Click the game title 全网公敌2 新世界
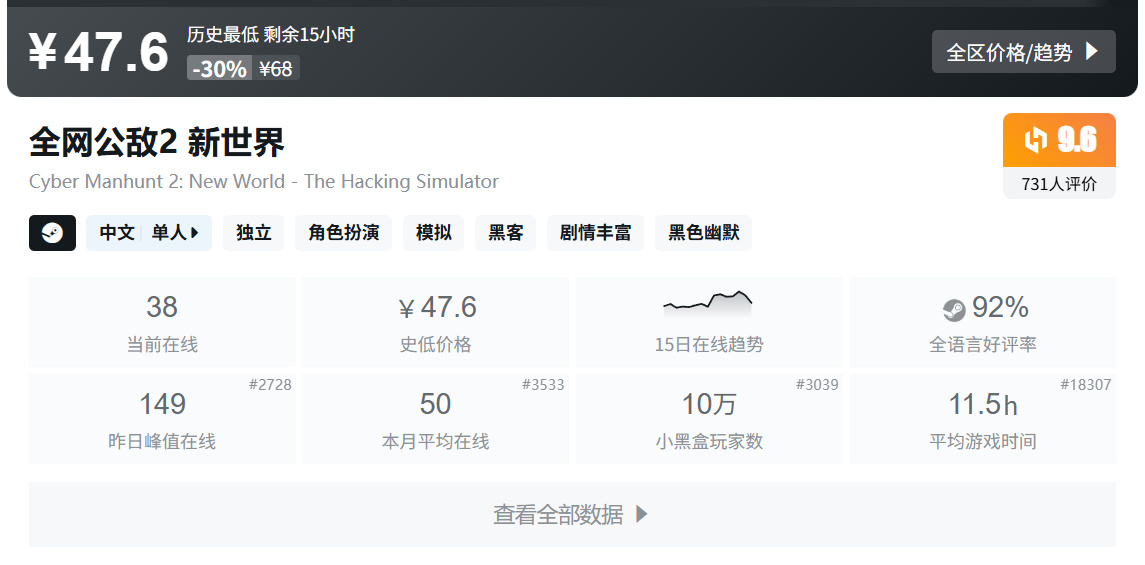 click(156, 142)
